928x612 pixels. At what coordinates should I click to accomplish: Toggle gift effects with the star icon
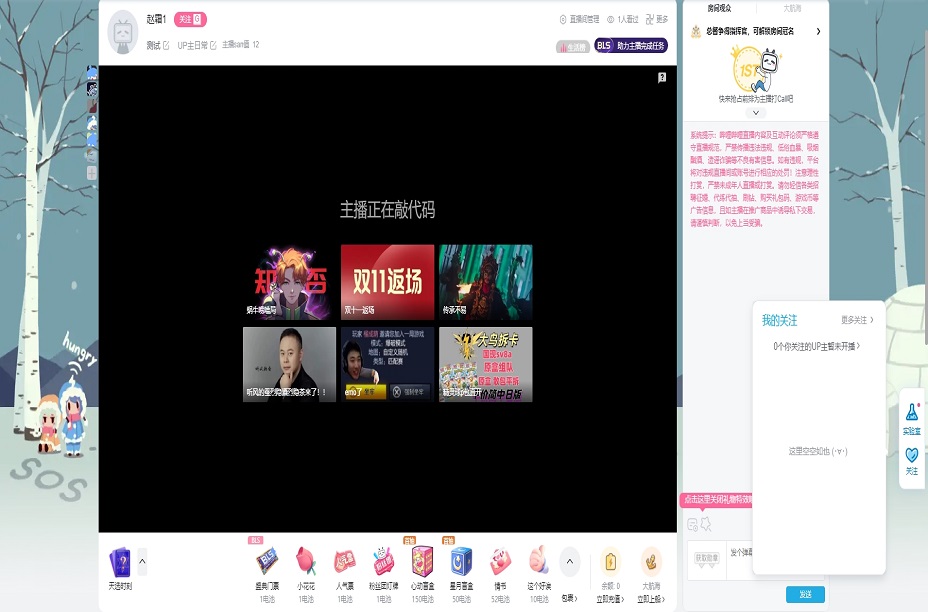click(x=706, y=524)
